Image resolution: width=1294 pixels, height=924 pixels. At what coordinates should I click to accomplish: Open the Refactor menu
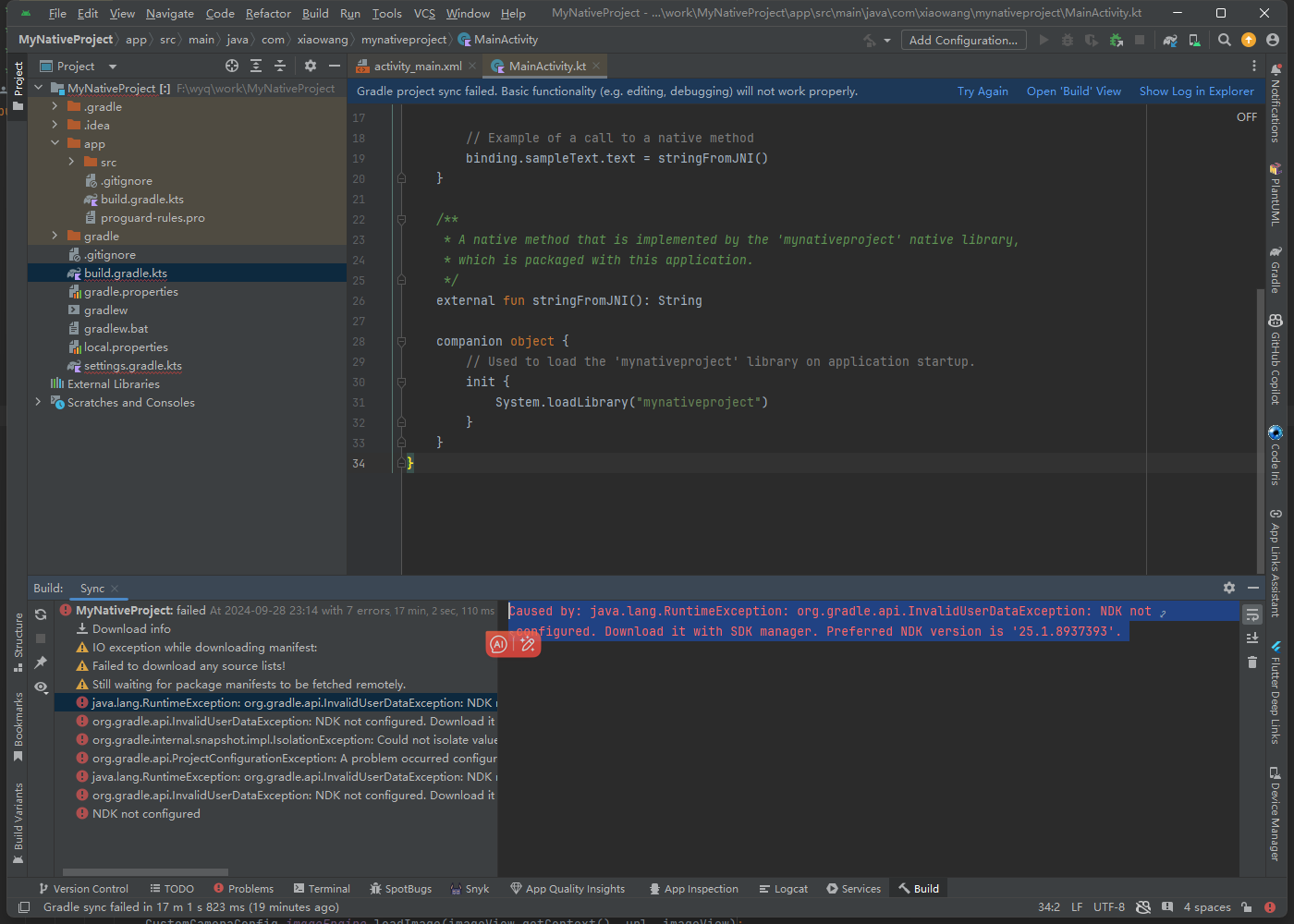point(268,13)
